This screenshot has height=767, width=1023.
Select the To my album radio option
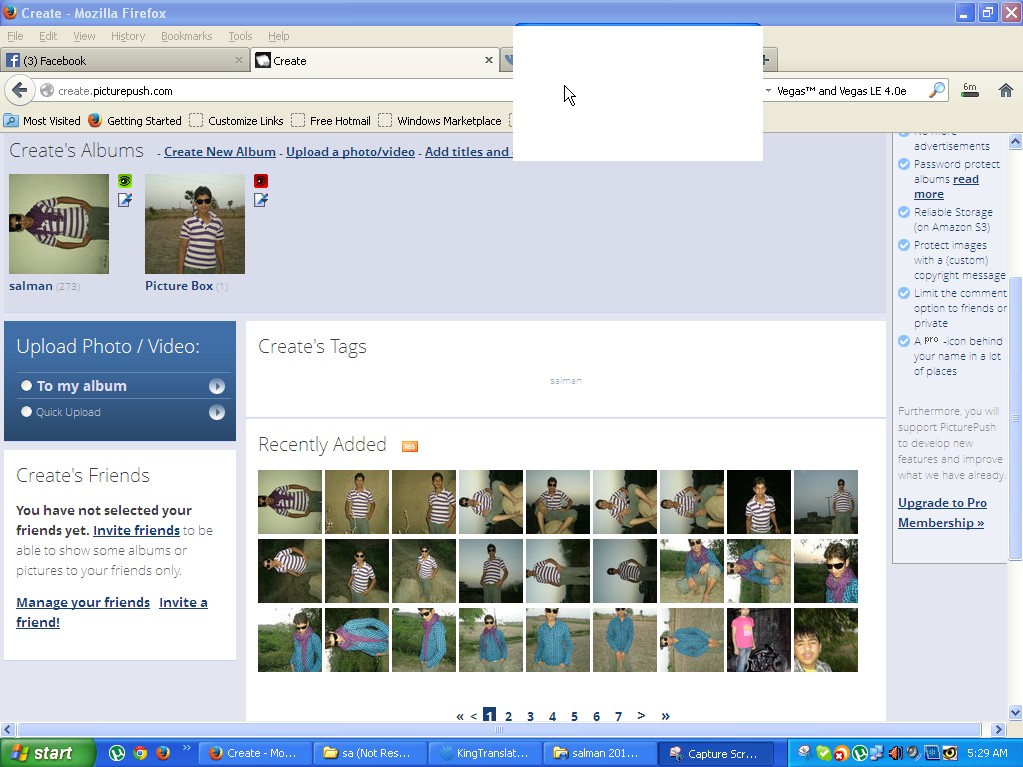click(x=26, y=385)
